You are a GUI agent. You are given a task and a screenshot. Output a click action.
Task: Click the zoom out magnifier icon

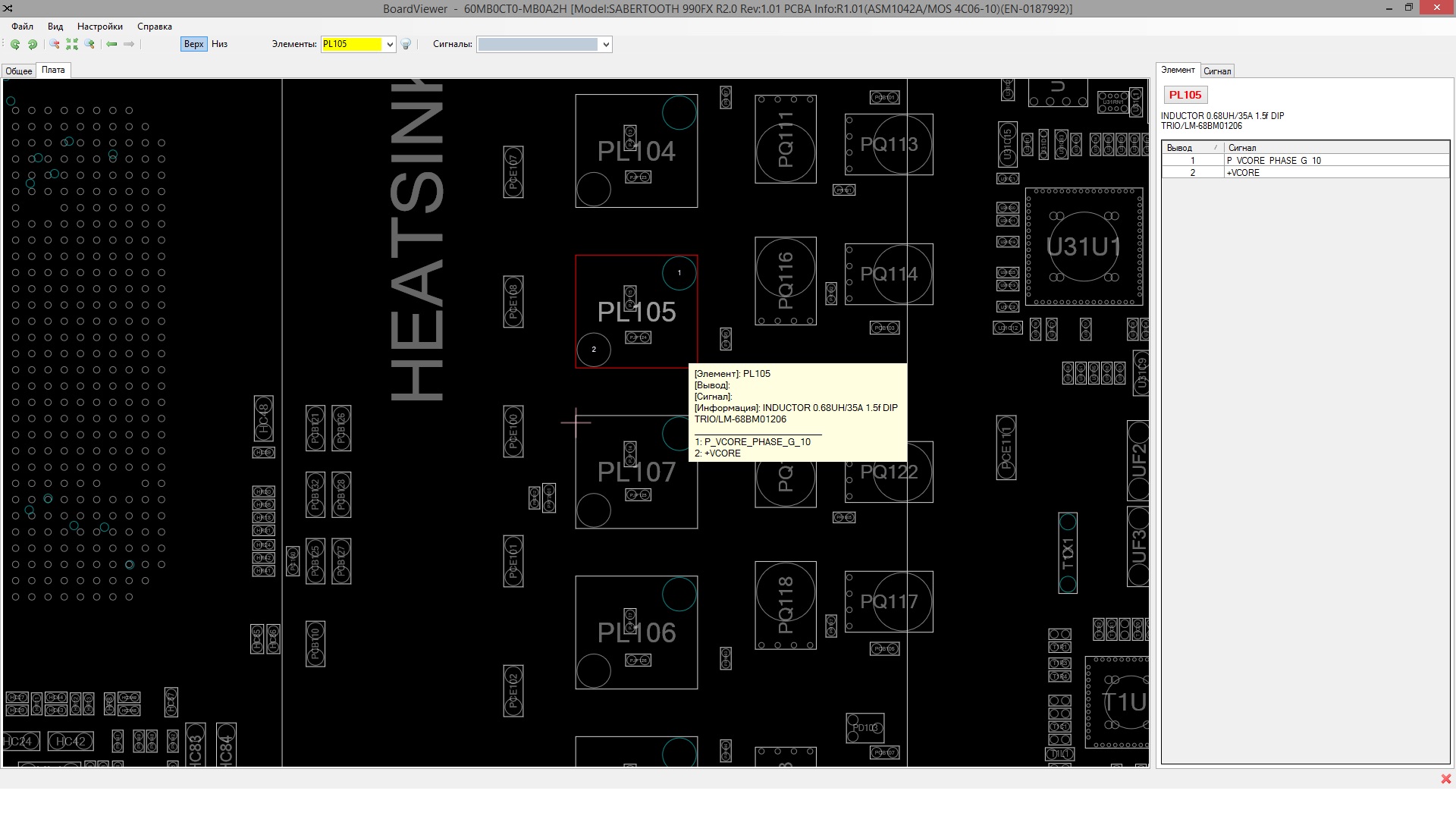click(55, 44)
